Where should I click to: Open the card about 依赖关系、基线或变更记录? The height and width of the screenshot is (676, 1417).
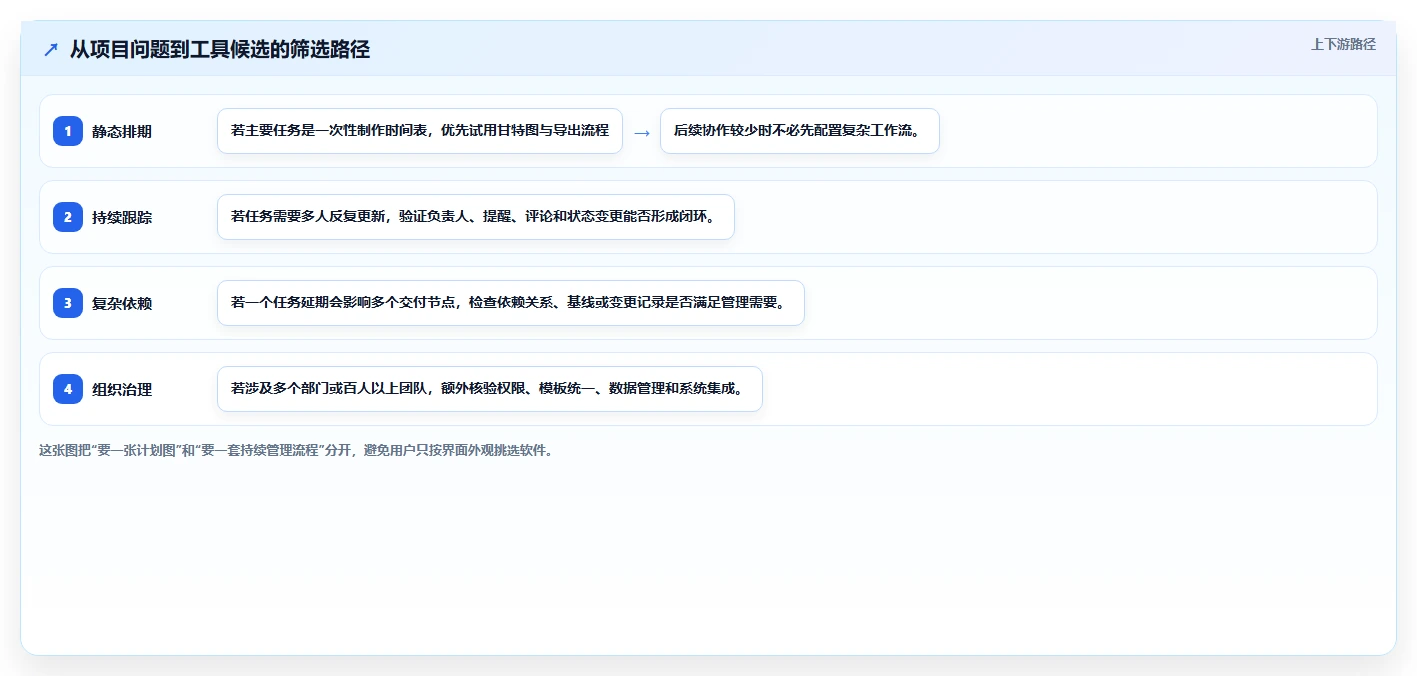(511, 303)
